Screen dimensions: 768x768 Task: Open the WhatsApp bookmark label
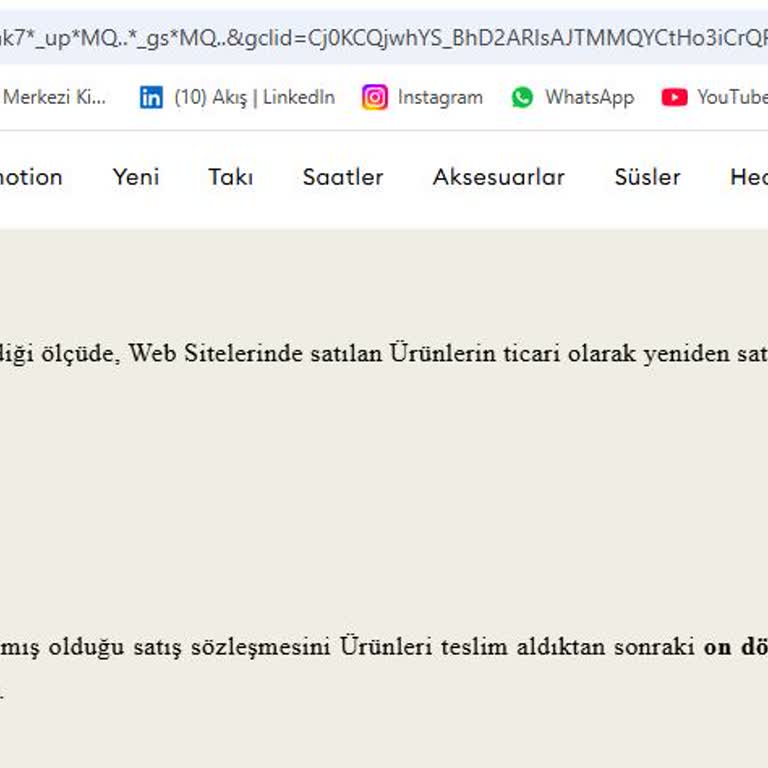[x=590, y=97]
